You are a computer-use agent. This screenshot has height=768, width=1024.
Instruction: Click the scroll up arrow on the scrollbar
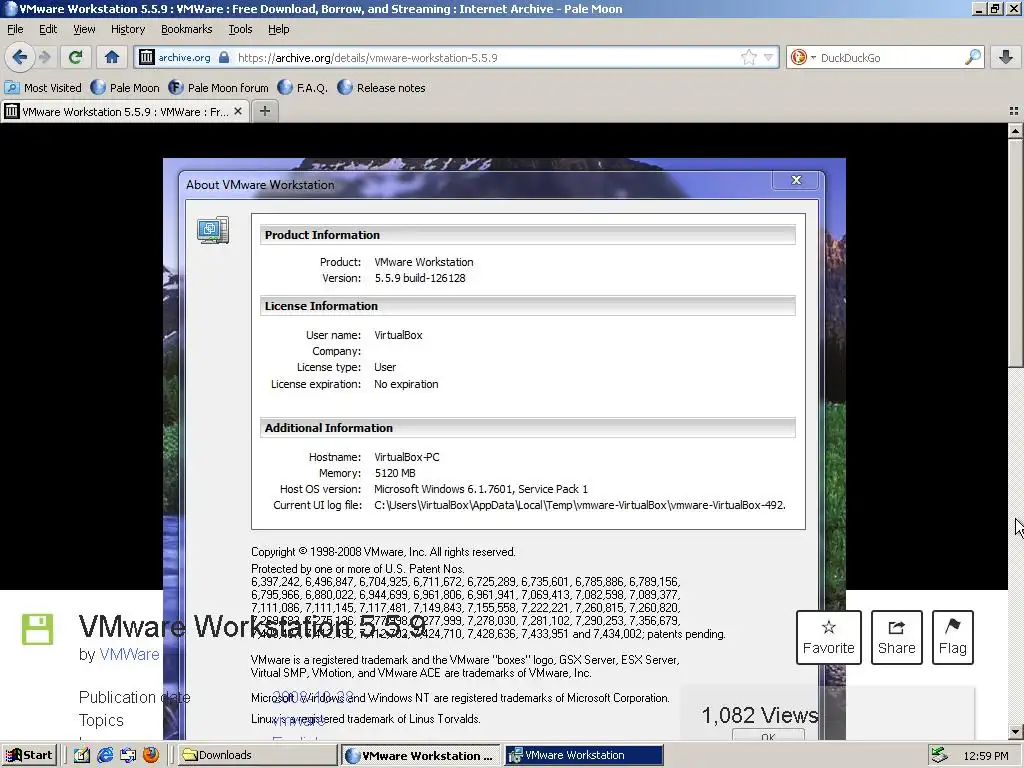(1016, 131)
